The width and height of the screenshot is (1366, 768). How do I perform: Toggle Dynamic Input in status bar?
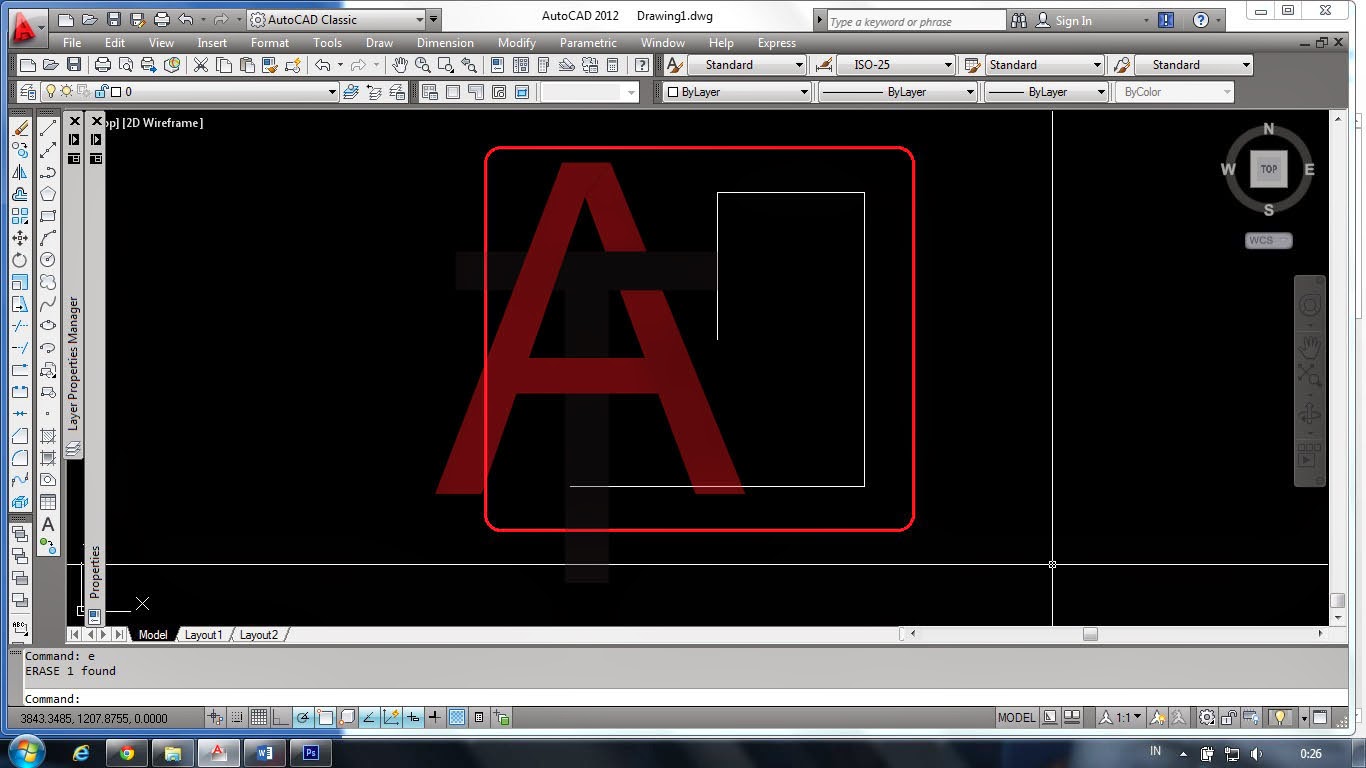pos(413,718)
